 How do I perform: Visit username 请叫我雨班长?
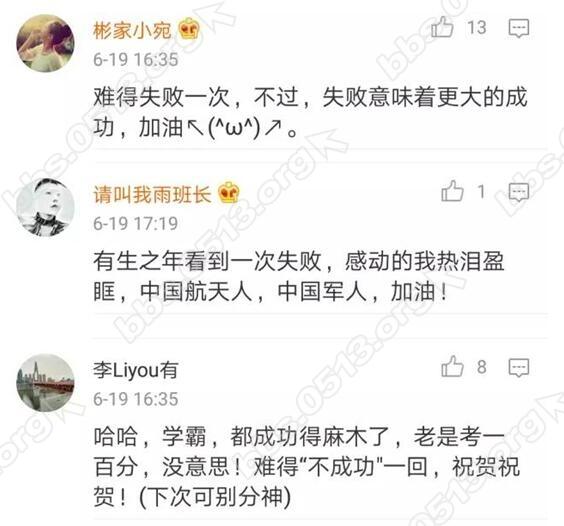pyautogui.click(x=152, y=194)
